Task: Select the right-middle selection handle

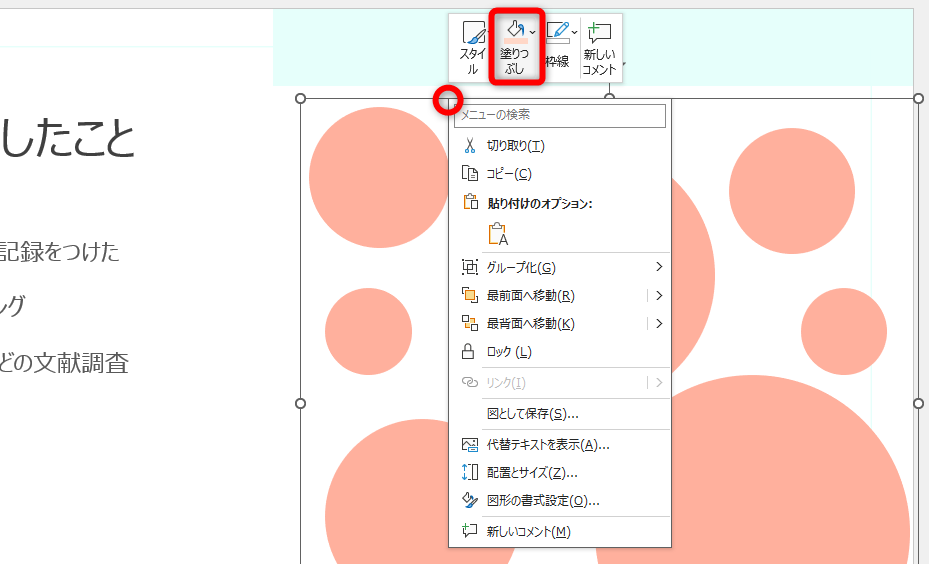Action: (x=918, y=403)
